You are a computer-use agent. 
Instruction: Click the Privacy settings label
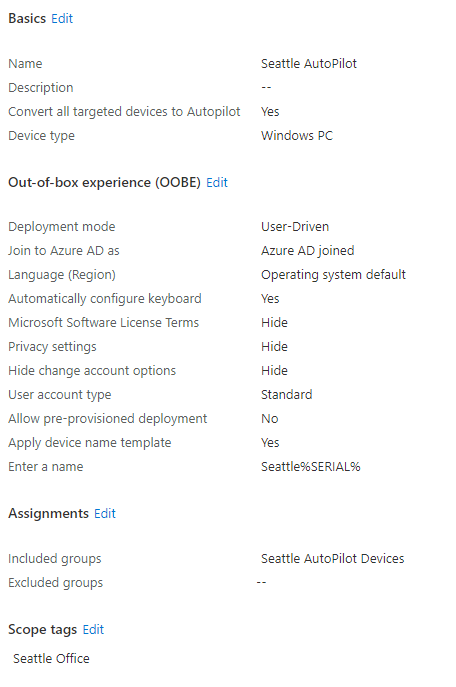(x=52, y=347)
